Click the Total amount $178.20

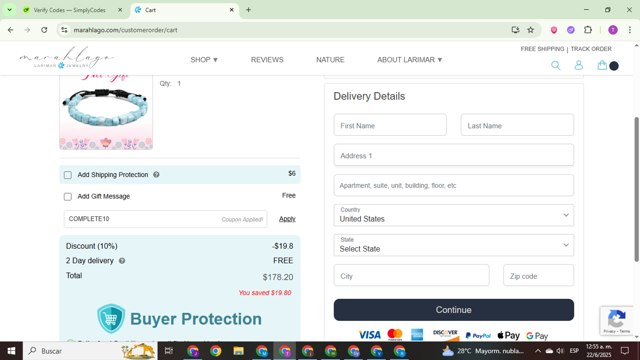click(x=278, y=277)
